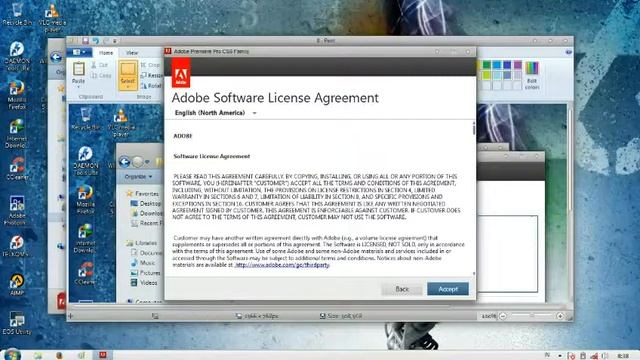The width and height of the screenshot is (640, 360).
Task: Open the blue Paint file menu button
Action: pos(79,52)
